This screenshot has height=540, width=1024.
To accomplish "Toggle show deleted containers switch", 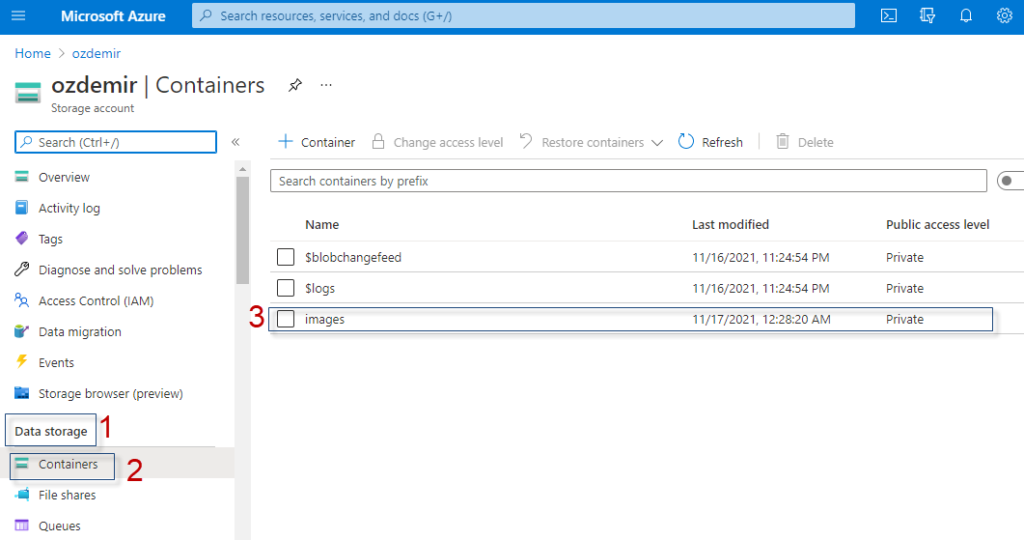I will (1010, 181).
